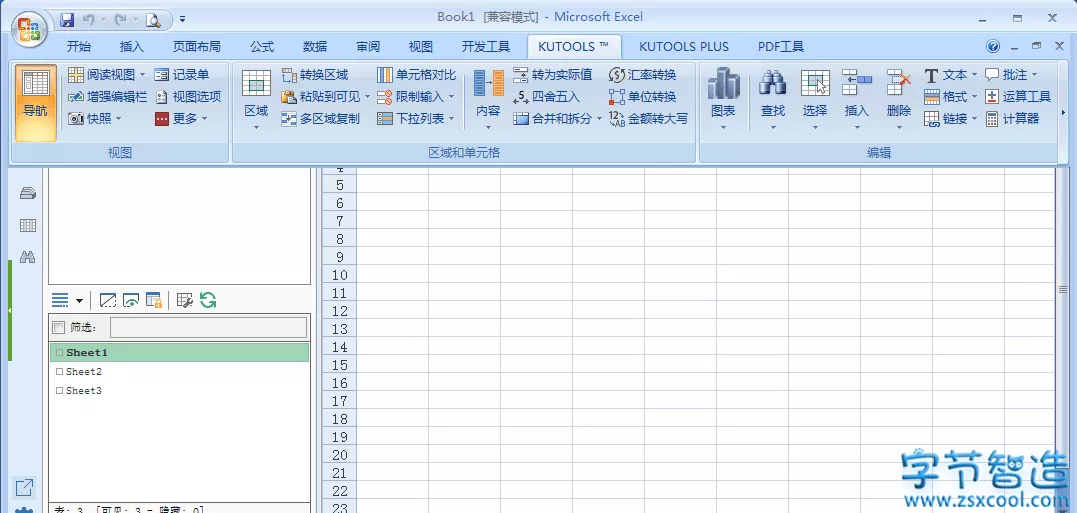
Task: Click 转为实际值 to actual values
Action: click(553, 74)
